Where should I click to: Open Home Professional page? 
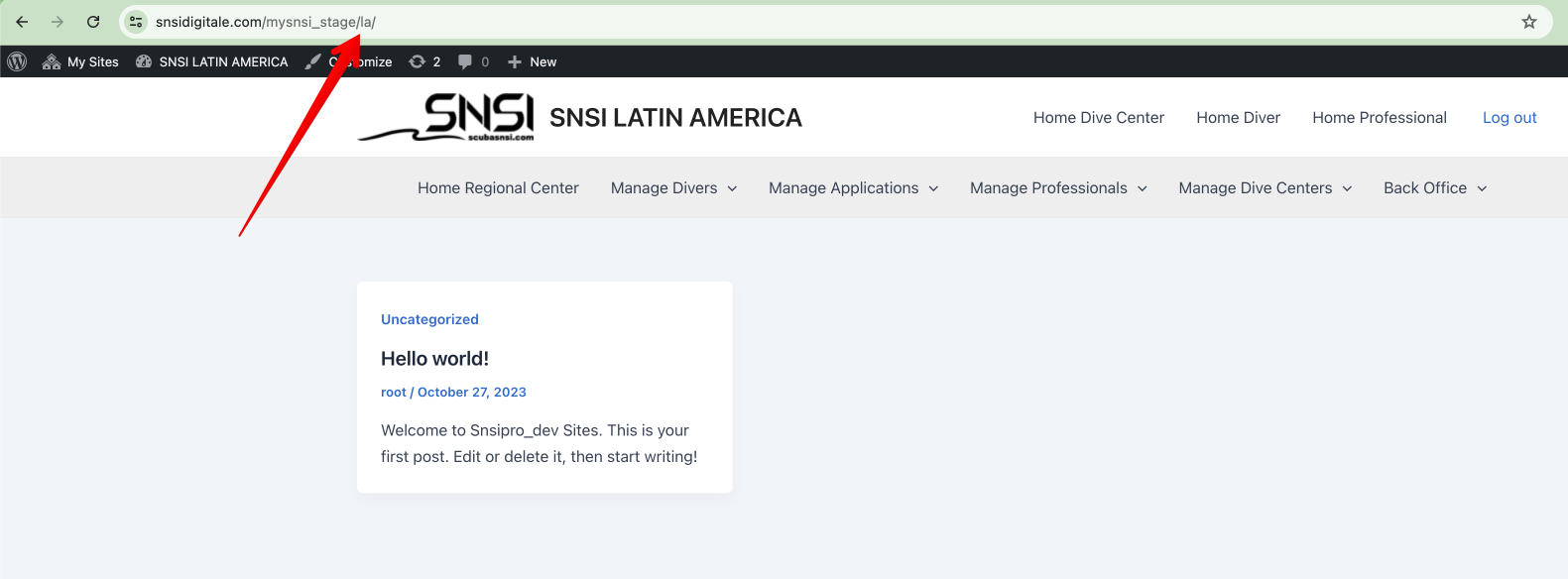pos(1380,117)
